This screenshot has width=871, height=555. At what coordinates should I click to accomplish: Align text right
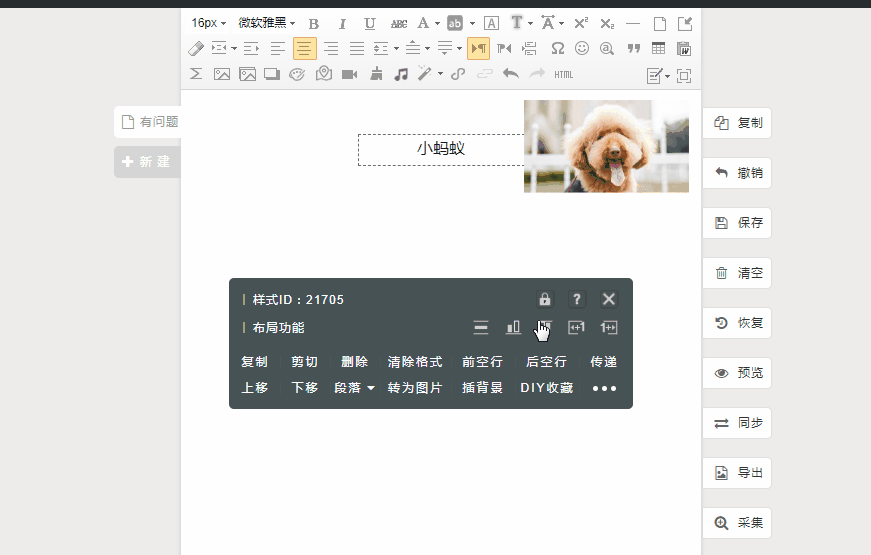pos(331,49)
